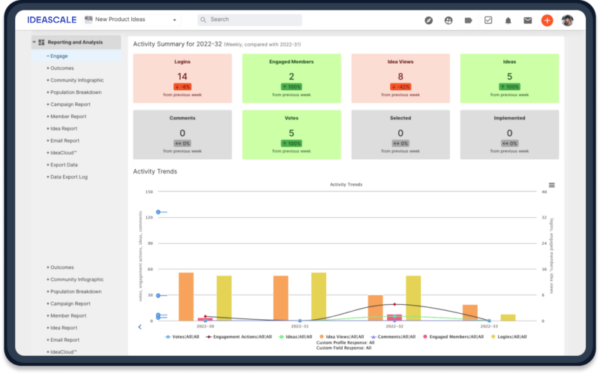Click the Idea Views summary card

pos(401,78)
